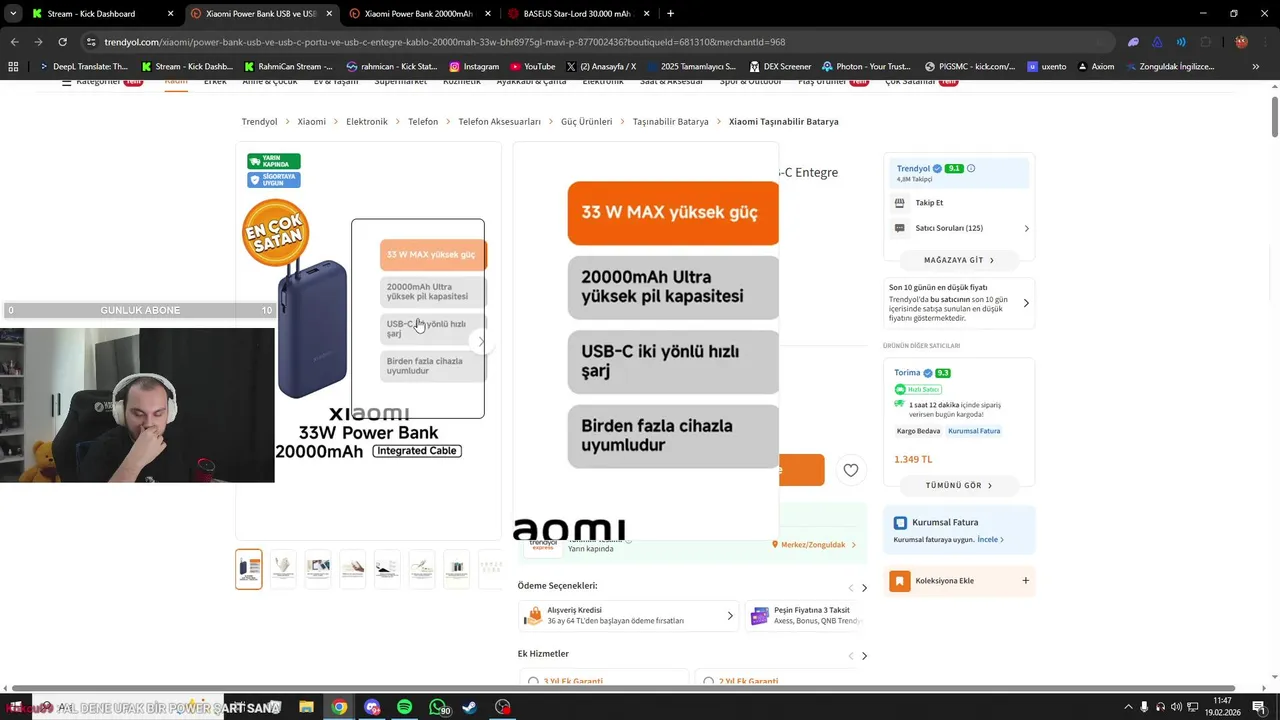Viewport: 1280px width, 720px height.
Task: Click the taskbar clock showing 11:47
Action: pyautogui.click(x=1222, y=707)
